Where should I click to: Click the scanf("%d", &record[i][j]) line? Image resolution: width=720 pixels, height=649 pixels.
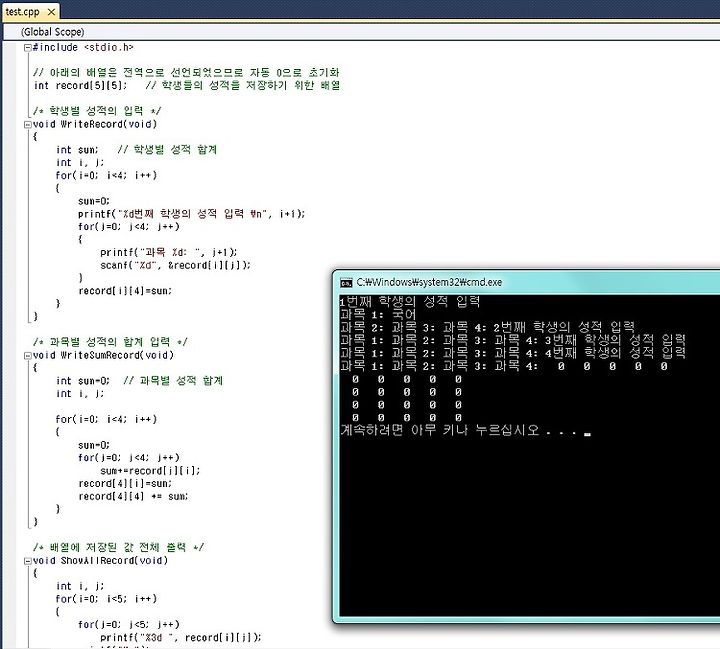(x=175, y=265)
